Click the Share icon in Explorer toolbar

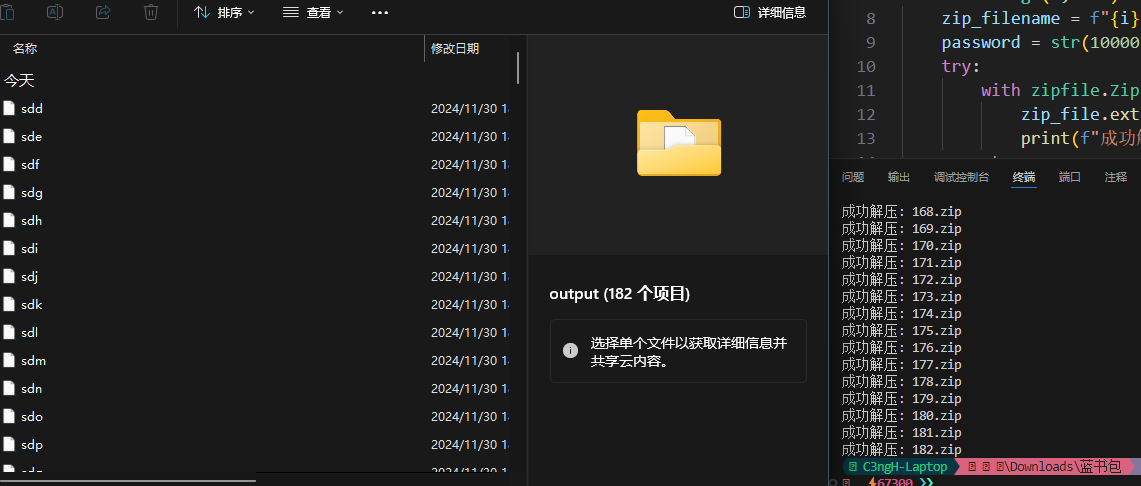pos(103,12)
